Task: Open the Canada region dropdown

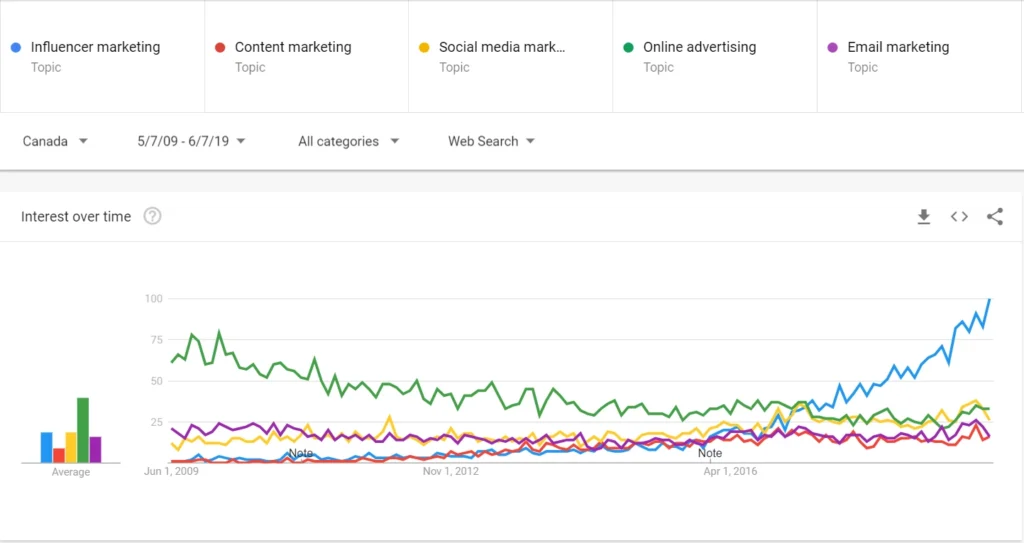Action: (56, 141)
